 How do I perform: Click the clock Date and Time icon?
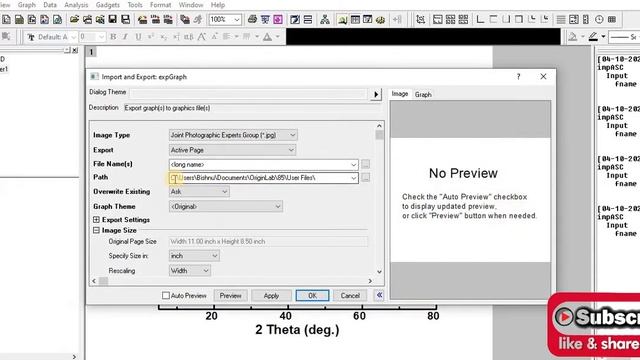tap(599, 19)
